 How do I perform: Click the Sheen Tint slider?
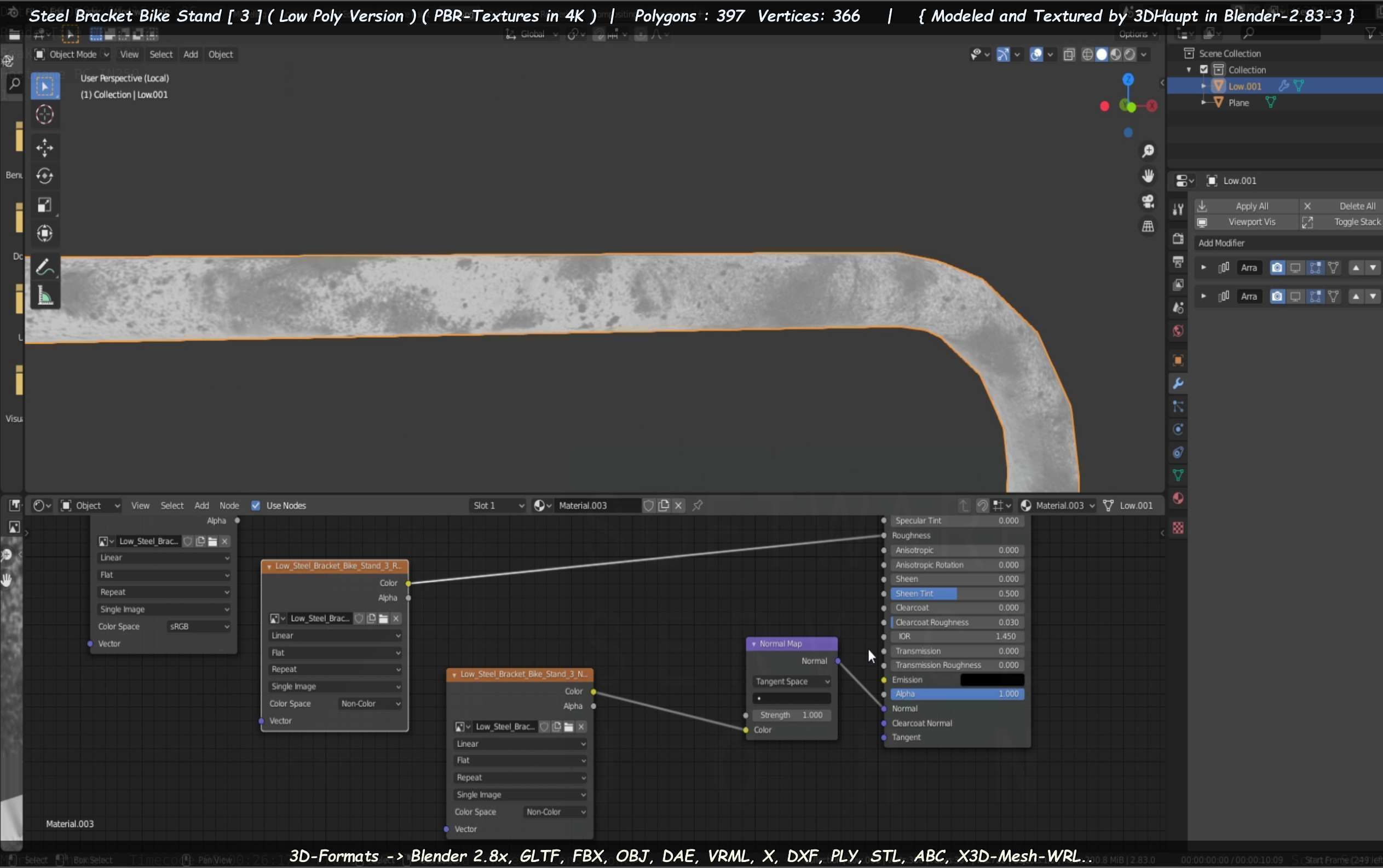pos(957,594)
